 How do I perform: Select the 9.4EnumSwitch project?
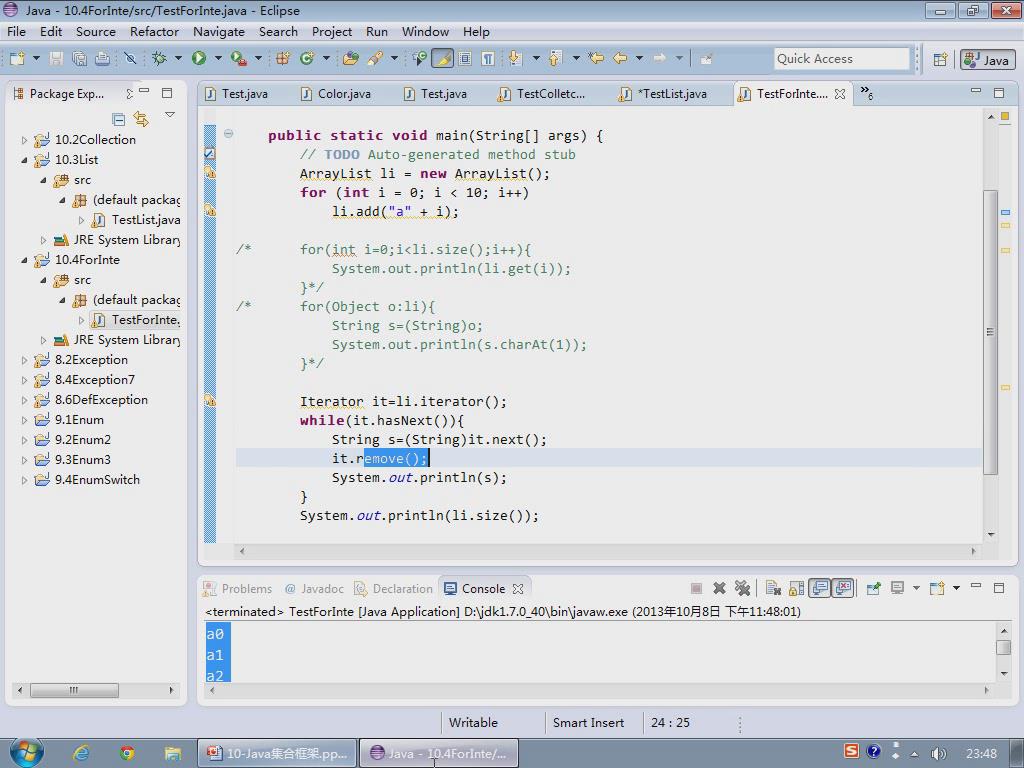88,480
